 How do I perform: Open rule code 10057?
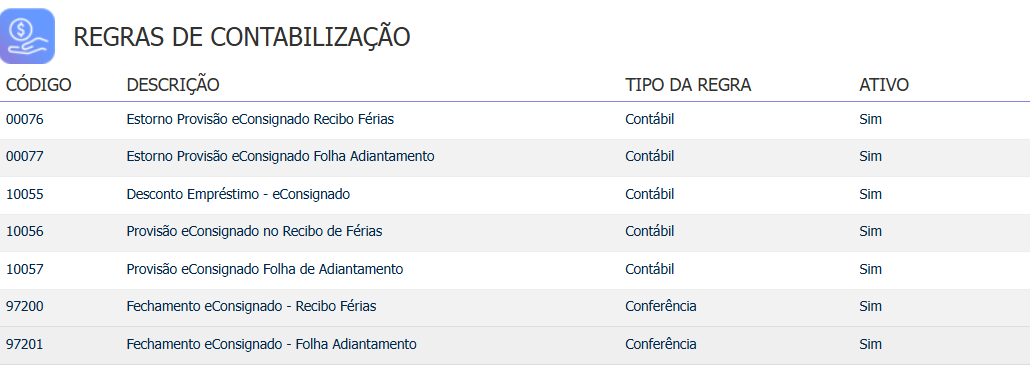pos(24,269)
